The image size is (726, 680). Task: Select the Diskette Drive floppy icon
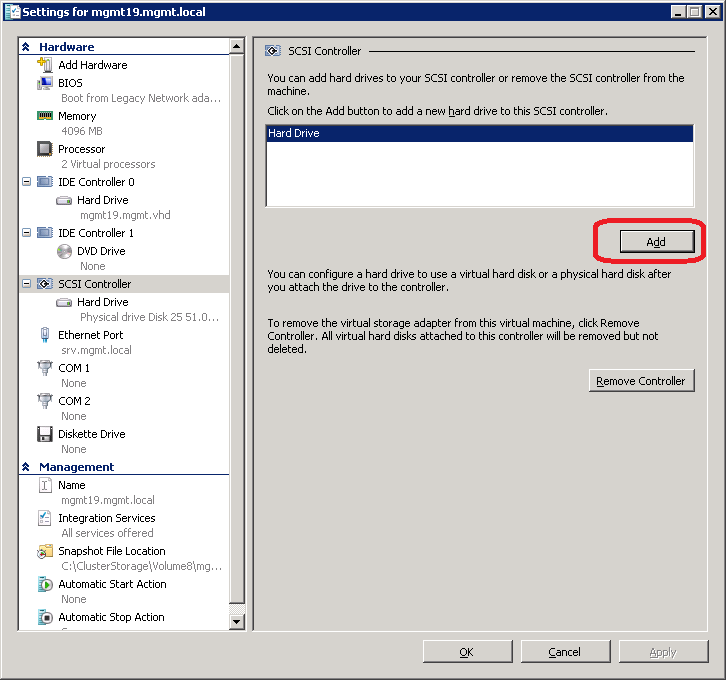click(x=45, y=434)
